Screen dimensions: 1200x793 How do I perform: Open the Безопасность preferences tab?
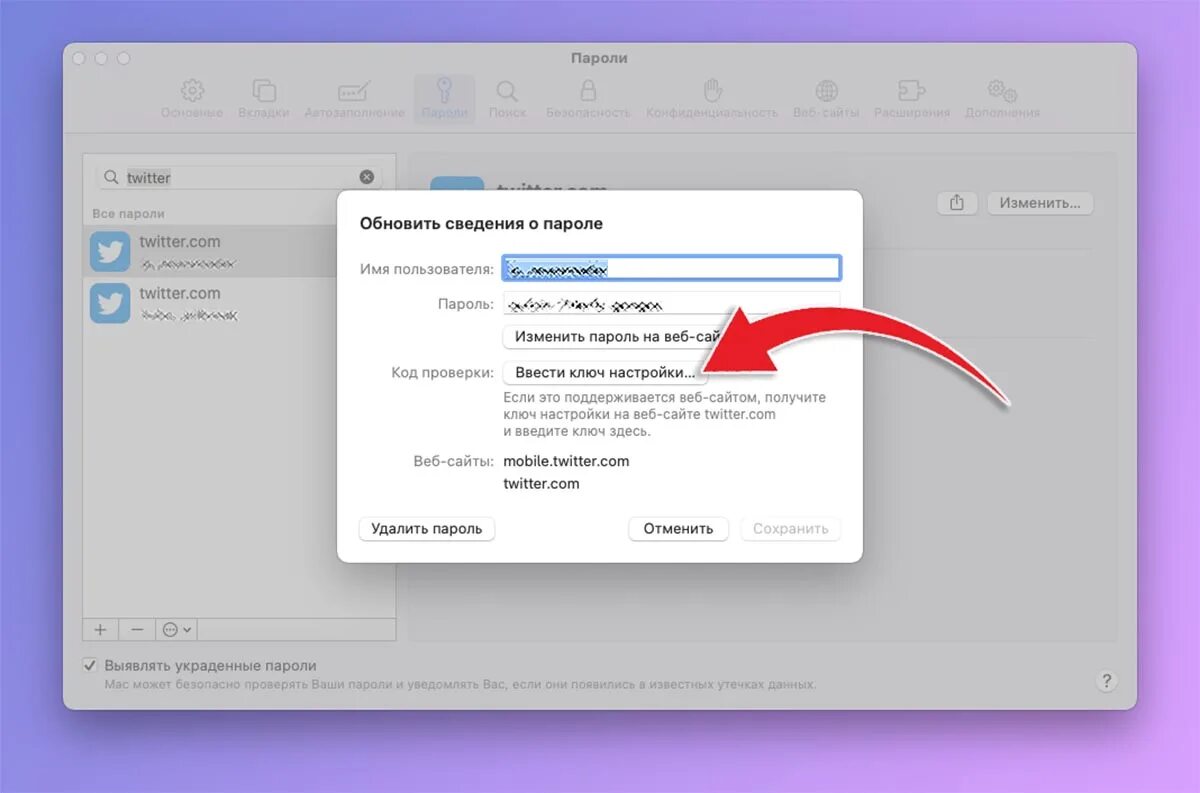588,99
